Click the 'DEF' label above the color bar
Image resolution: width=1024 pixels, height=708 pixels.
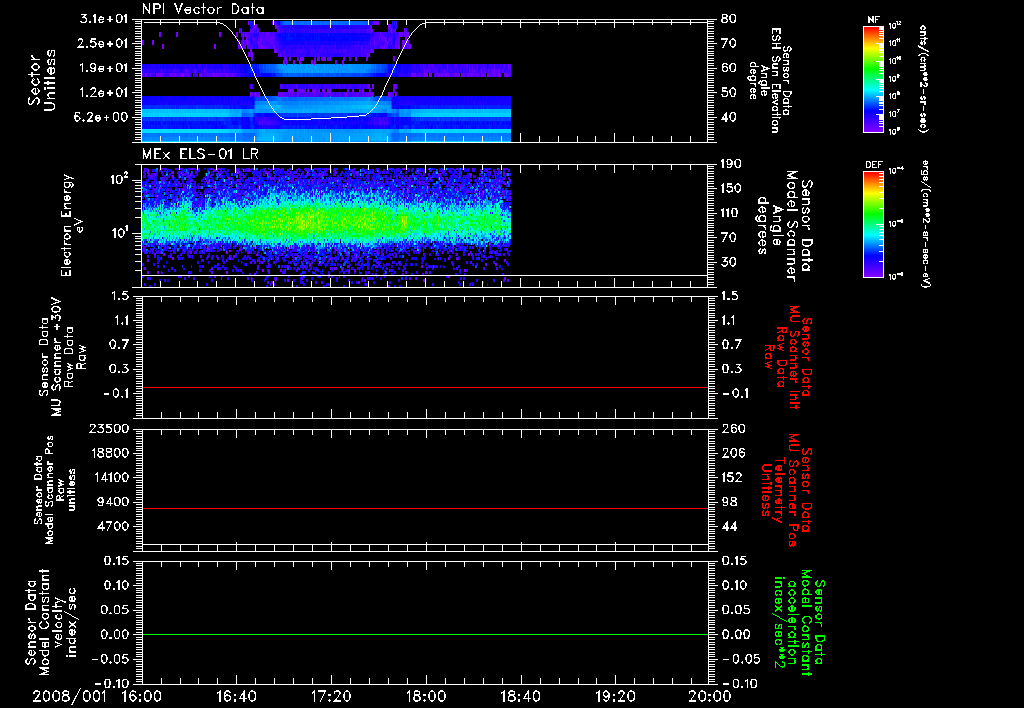(873, 165)
